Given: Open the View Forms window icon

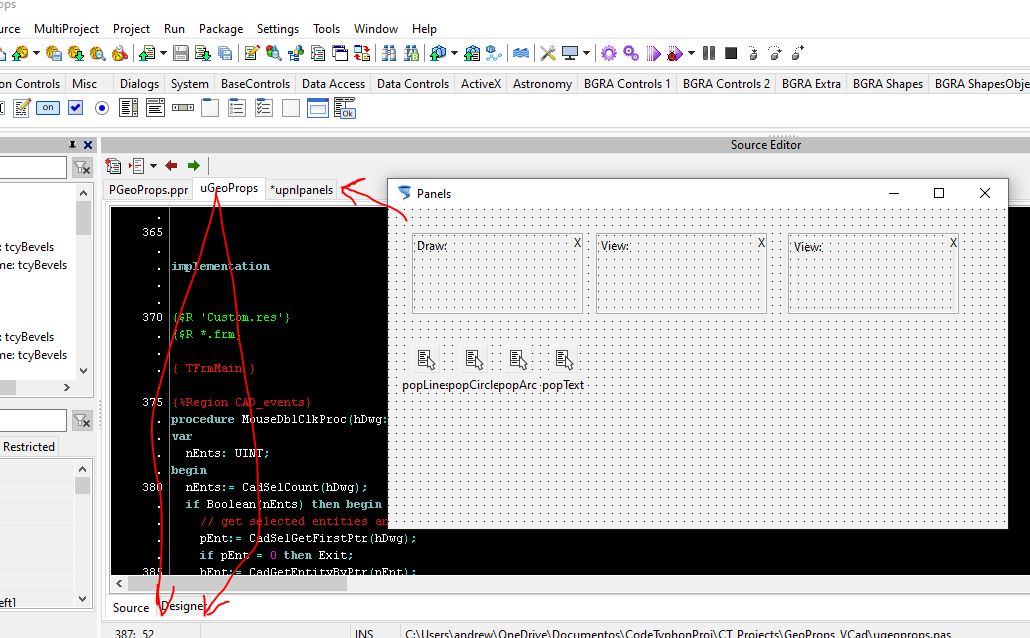Looking at the screenshot, I should 340,53.
